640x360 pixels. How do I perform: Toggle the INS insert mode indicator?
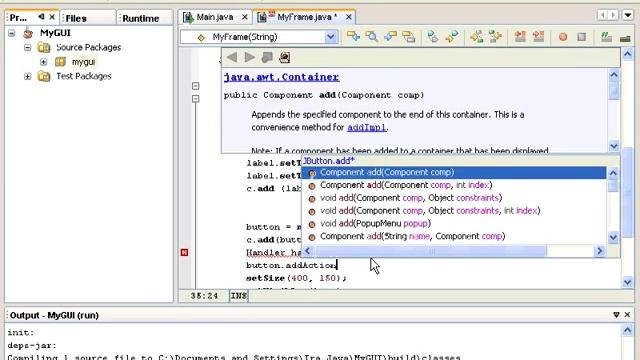coord(239,296)
